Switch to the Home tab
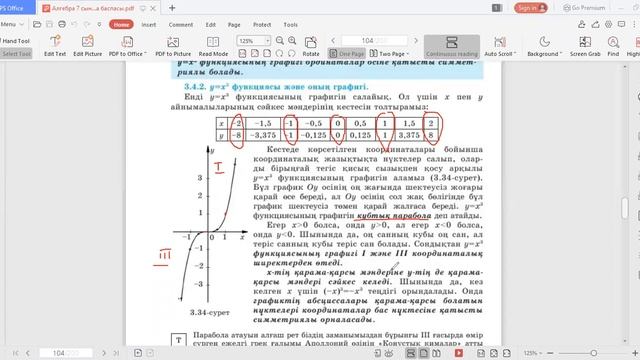640x360 pixels. [x=121, y=24]
